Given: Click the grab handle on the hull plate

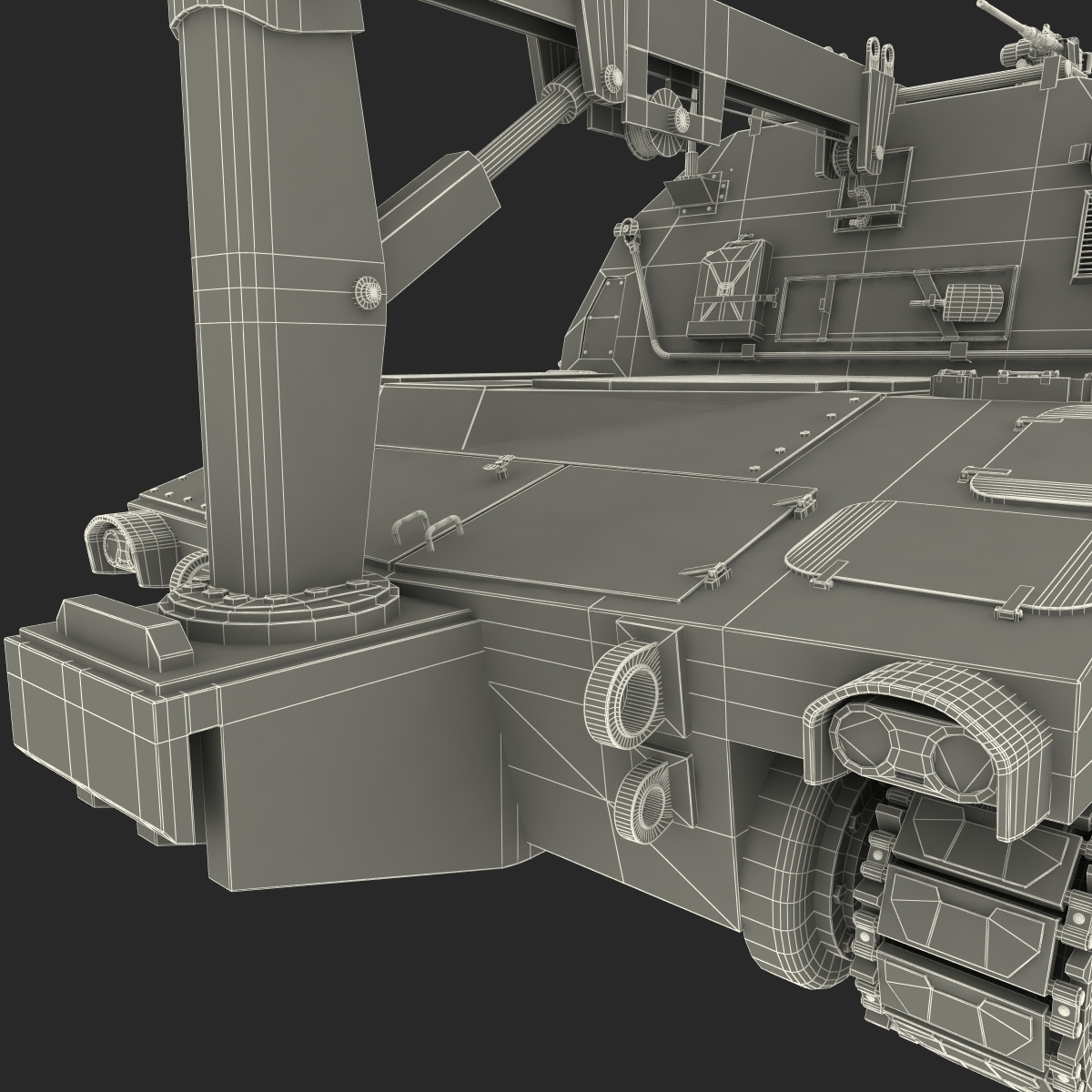Looking at the screenshot, I should pos(428,528).
